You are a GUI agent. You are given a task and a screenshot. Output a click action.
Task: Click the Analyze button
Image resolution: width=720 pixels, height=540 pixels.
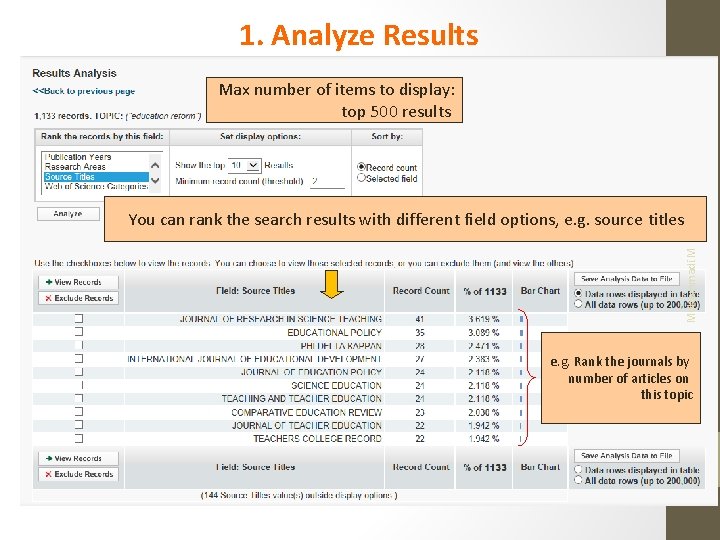pyautogui.click(x=68, y=214)
